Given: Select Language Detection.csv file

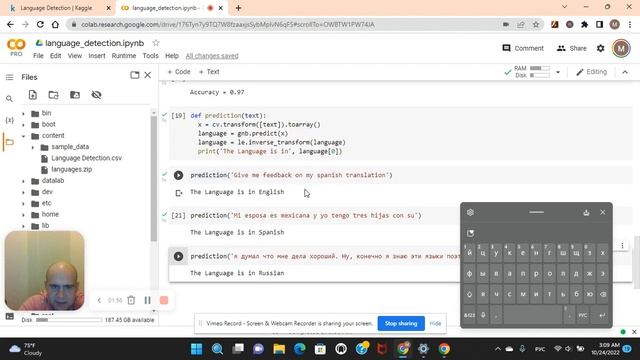Looking at the screenshot, I should coord(86,158).
